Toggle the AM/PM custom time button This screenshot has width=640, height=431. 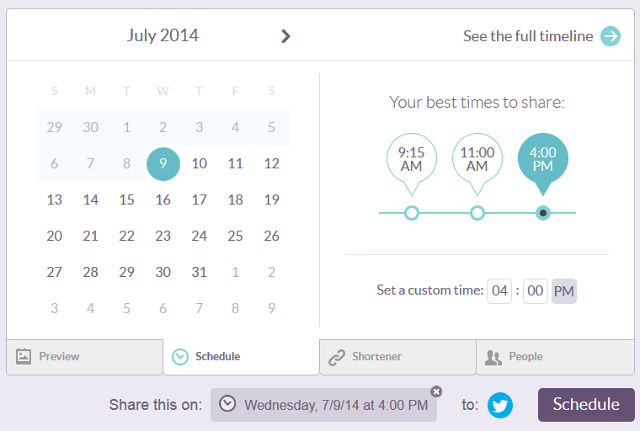(x=564, y=291)
